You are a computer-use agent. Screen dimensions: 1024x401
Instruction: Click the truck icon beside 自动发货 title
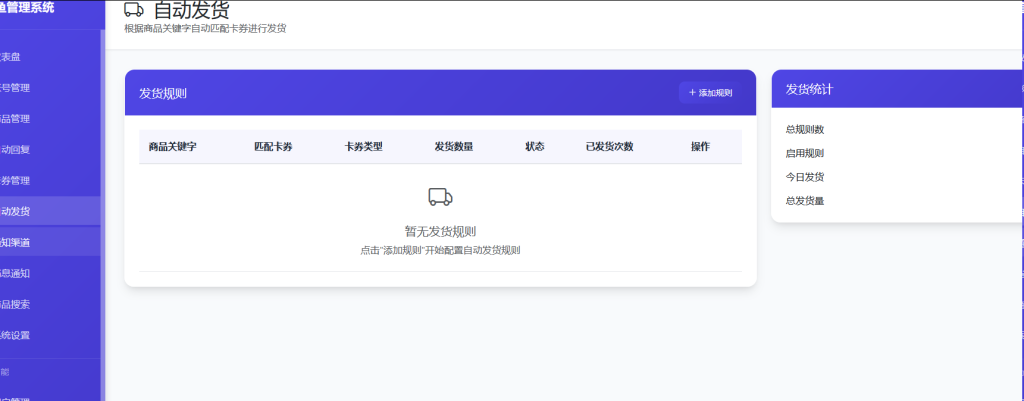[134, 9]
